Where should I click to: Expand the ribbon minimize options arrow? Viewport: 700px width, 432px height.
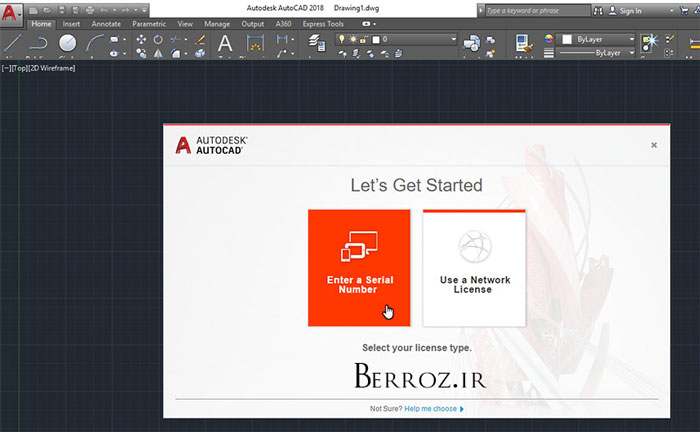pos(375,24)
